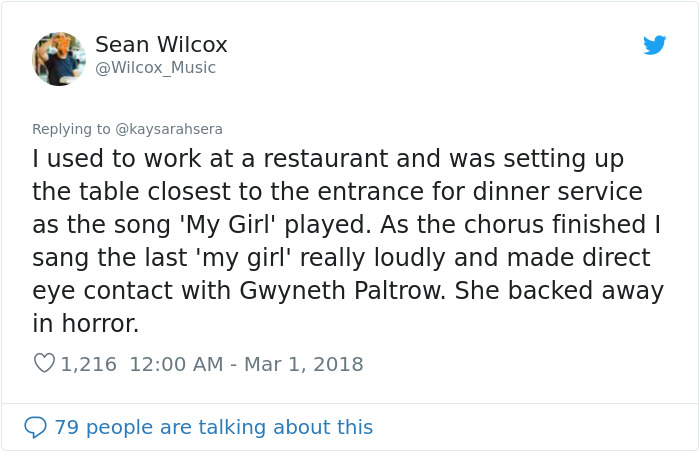
Task: Click the Twitter bird logo
Action: coord(654,45)
